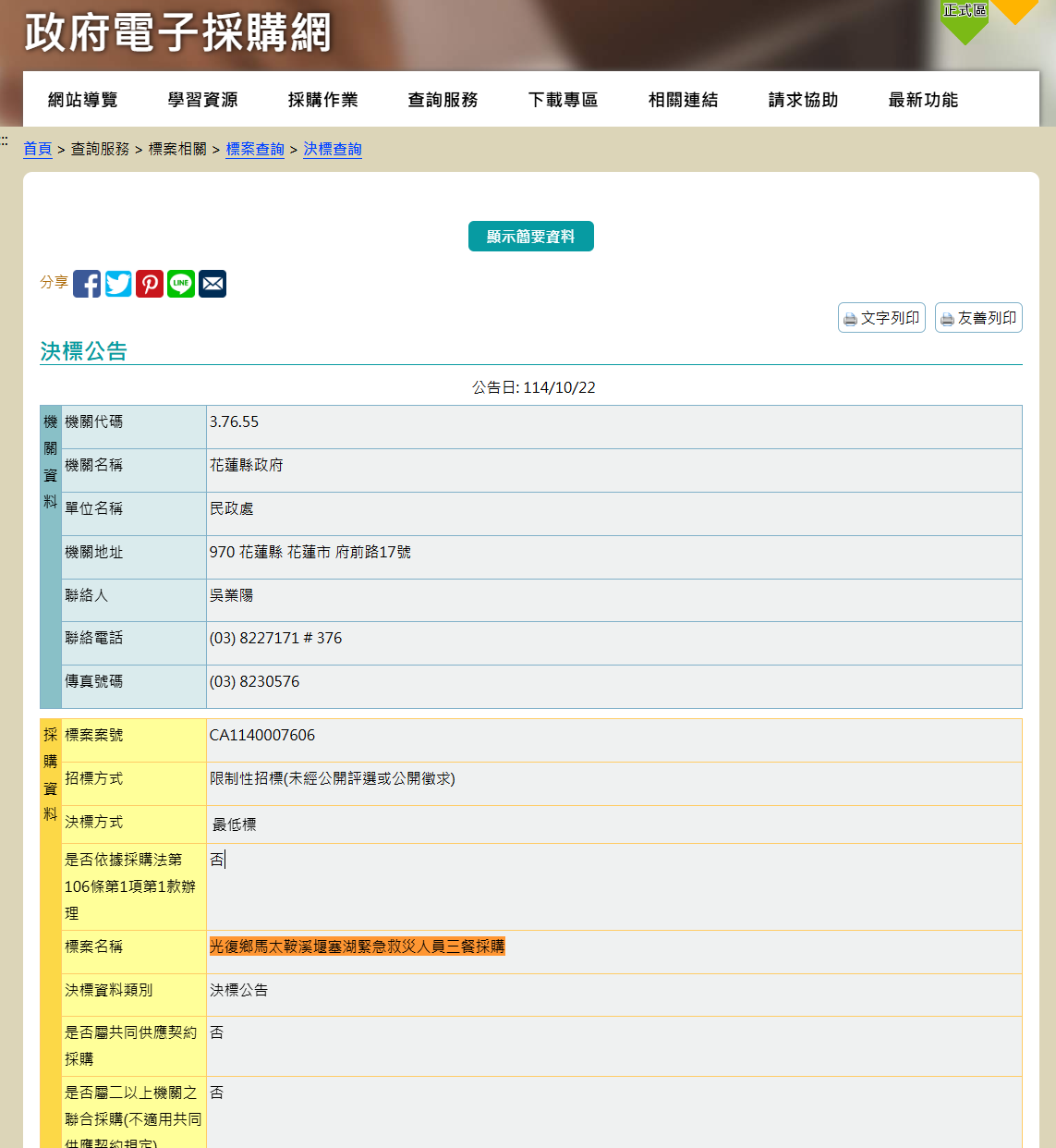Open the 請求協助 menu
The width and height of the screenshot is (1056, 1148).
point(804,100)
